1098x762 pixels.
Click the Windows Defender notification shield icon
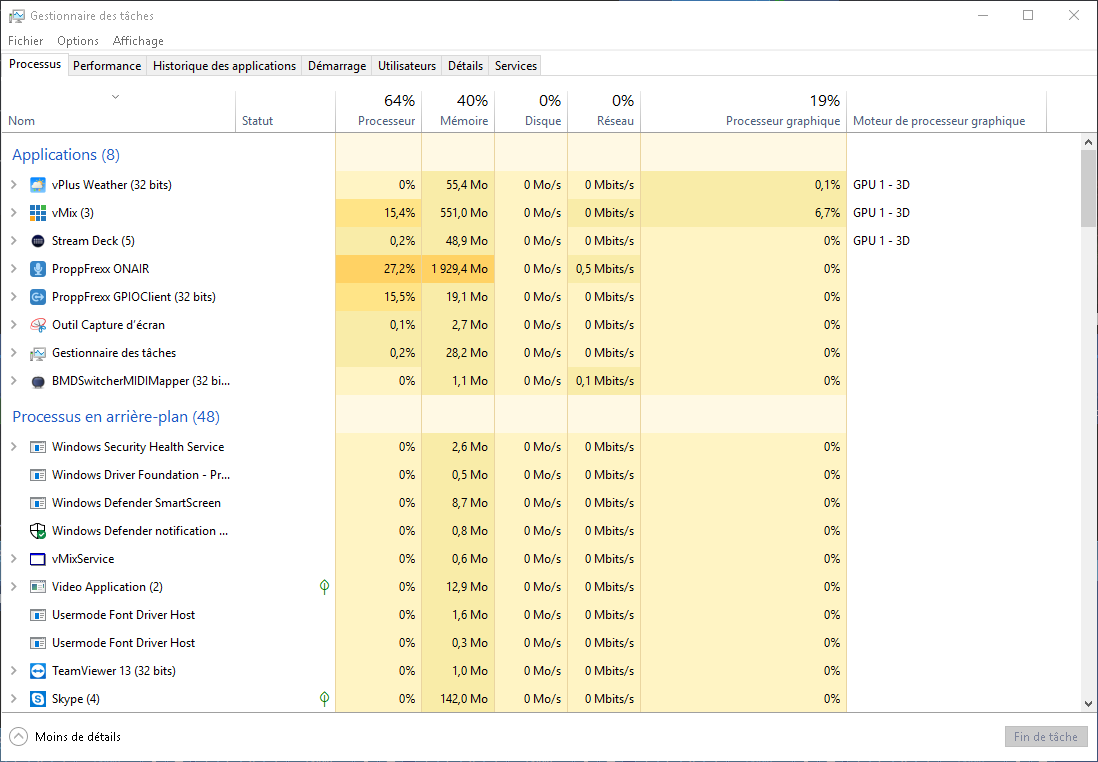pos(38,531)
